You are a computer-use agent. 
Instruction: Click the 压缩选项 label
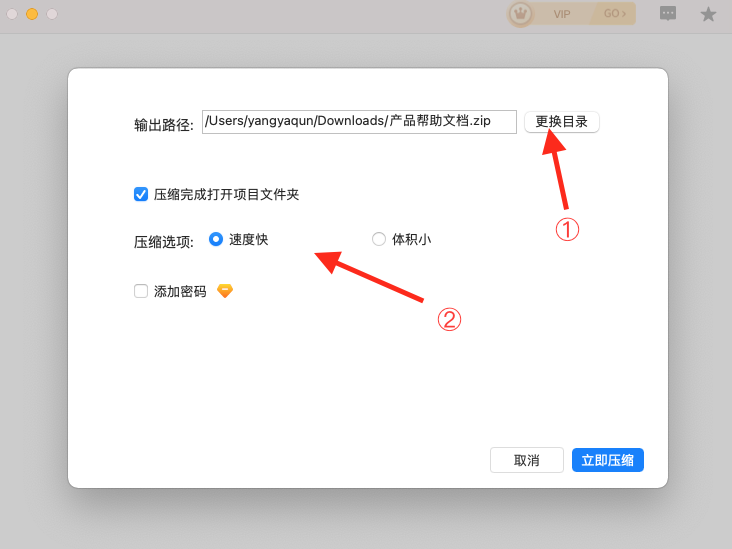(164, 242)
